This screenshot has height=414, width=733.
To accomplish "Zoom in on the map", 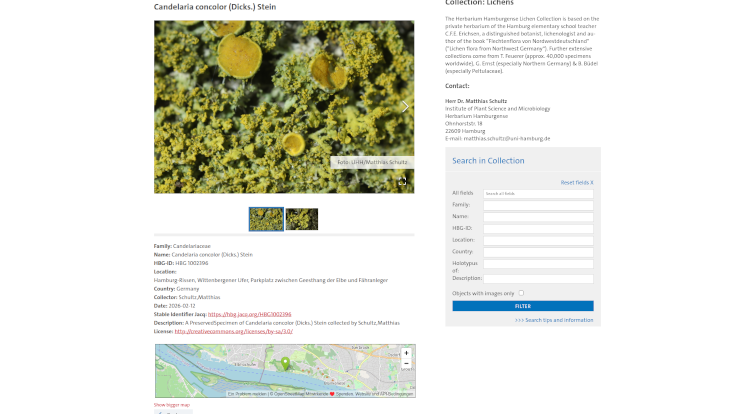I will 406,353.
